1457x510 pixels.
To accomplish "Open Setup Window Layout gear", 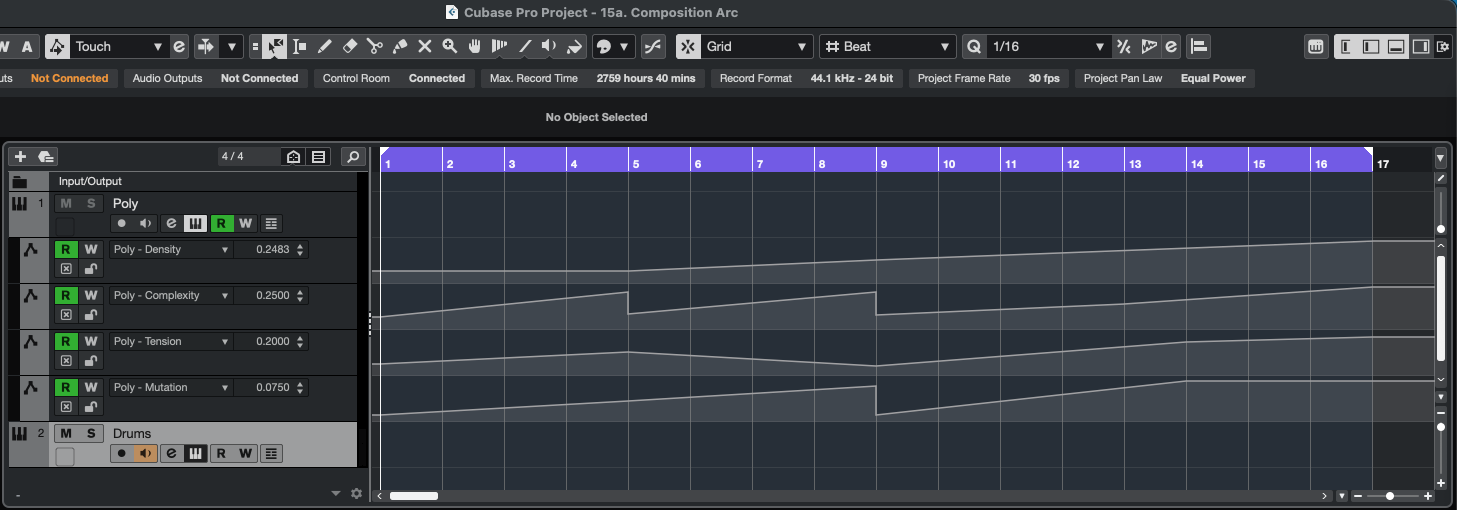I will pyautogui.click(x=1442, y=46).
